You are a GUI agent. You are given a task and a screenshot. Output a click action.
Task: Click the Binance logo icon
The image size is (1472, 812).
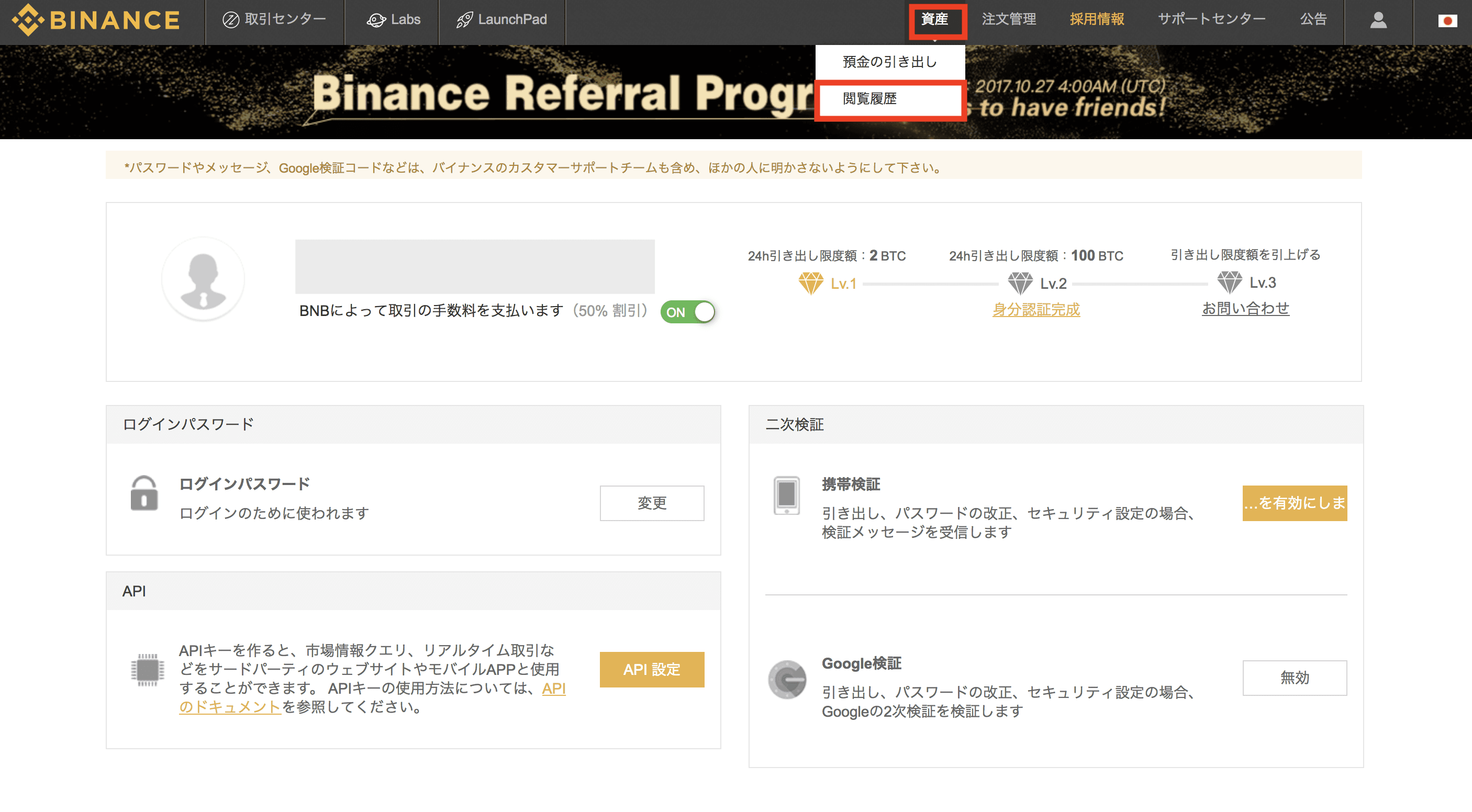click(27, 20)
